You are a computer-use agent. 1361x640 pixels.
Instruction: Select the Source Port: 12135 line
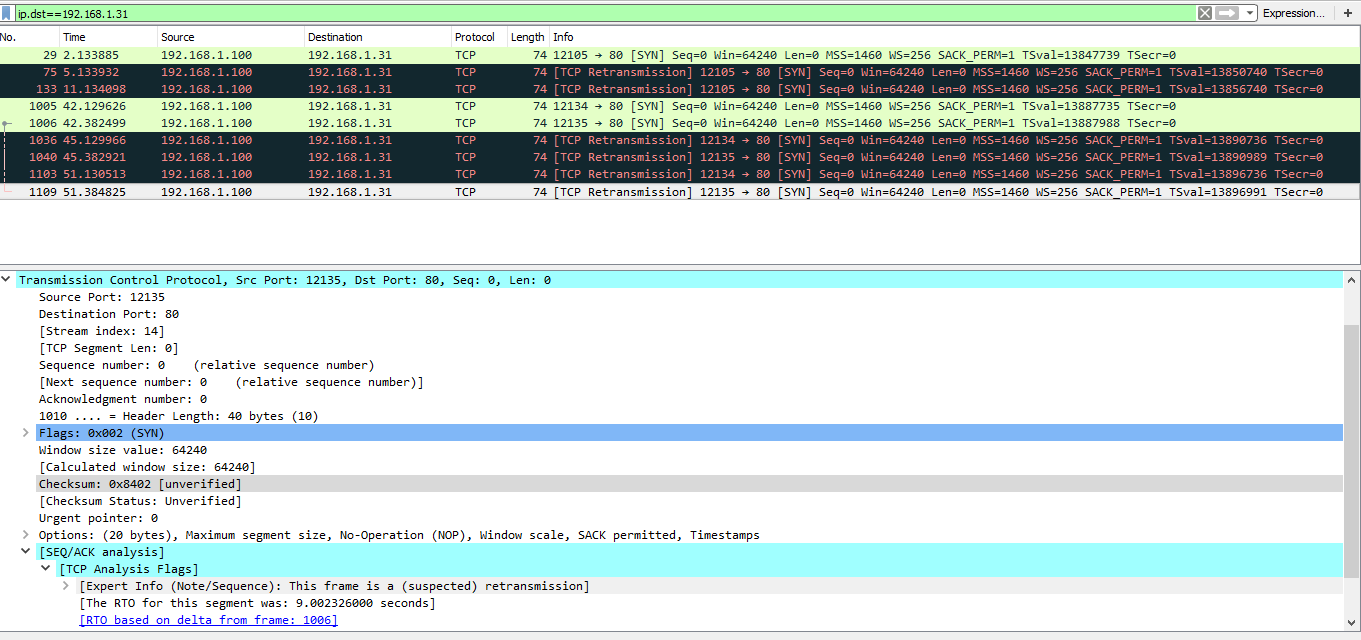pos(102,297)
